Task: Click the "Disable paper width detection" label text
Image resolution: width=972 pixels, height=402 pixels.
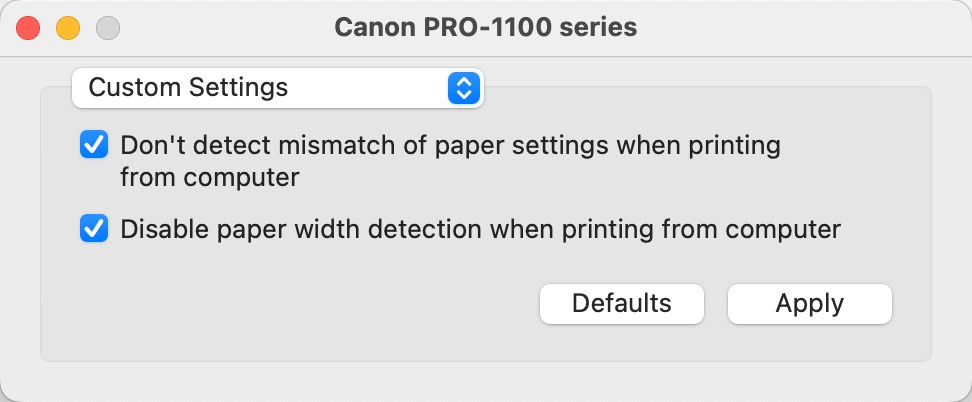Action: (x=480, y=230)
